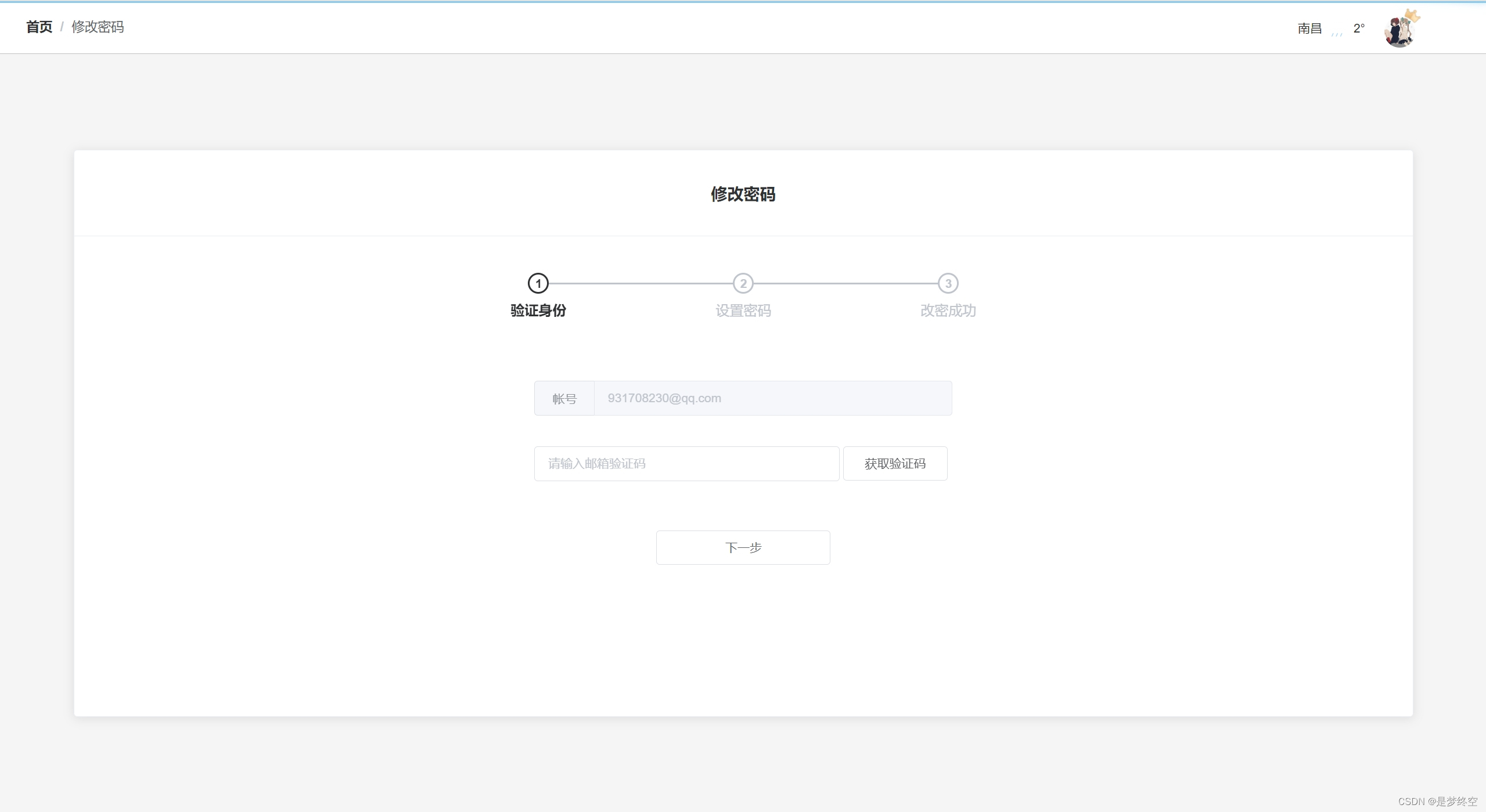Focus the 请输入邮箱验证码 input box
This screenshot has width=1486, height=812.
click(x=686, y=463)
